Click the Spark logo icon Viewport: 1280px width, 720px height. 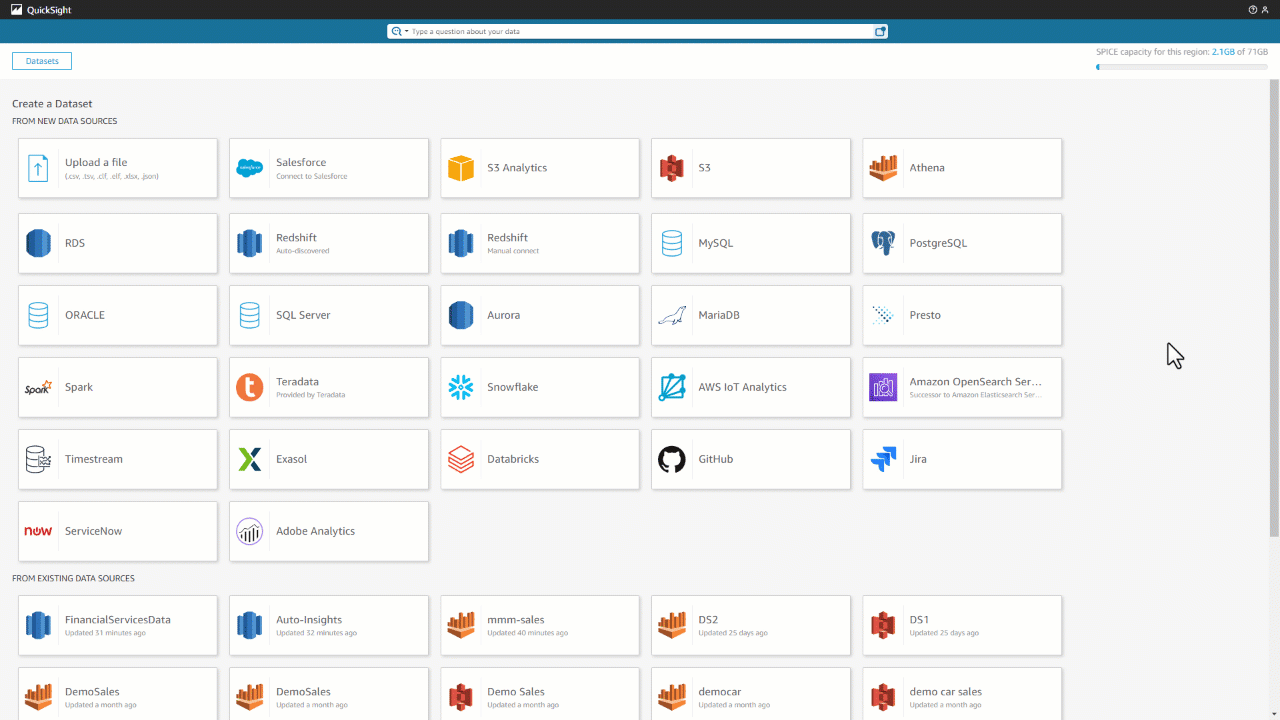pyautogui.click(x=38, y=387)
